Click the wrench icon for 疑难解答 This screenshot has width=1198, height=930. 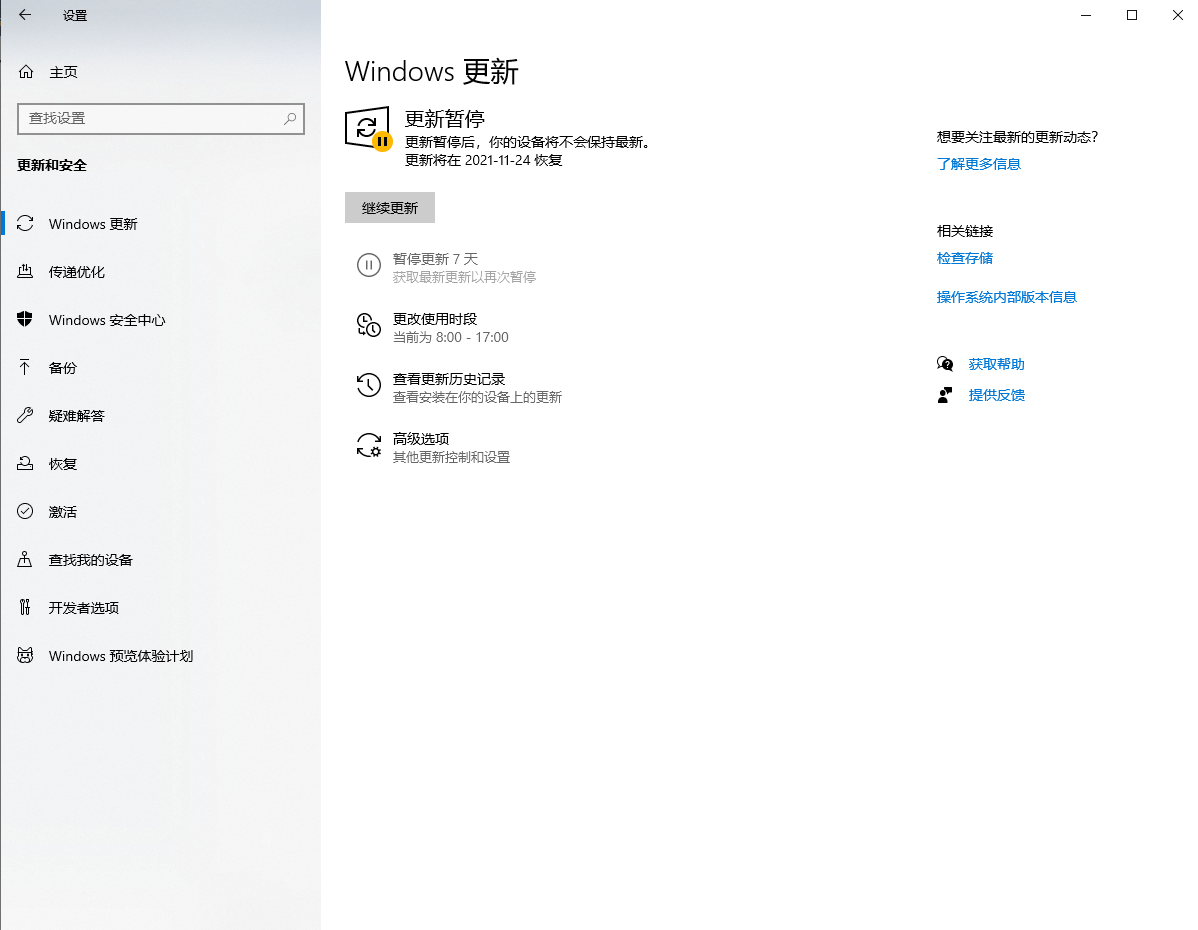(x=25, y=415)
